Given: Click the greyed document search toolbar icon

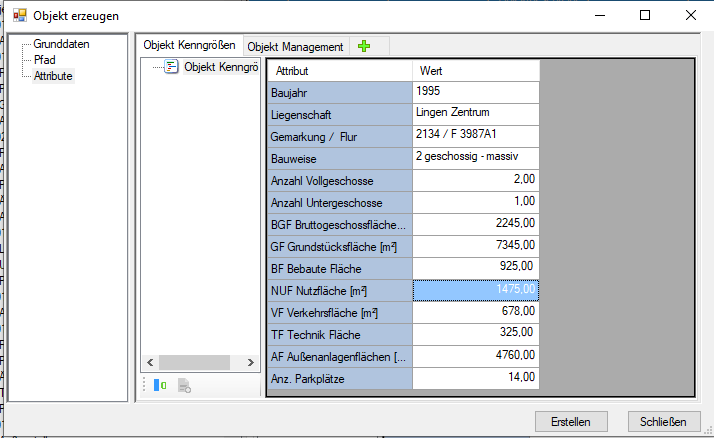Looking at the screenshot, I should coord(184,386).
